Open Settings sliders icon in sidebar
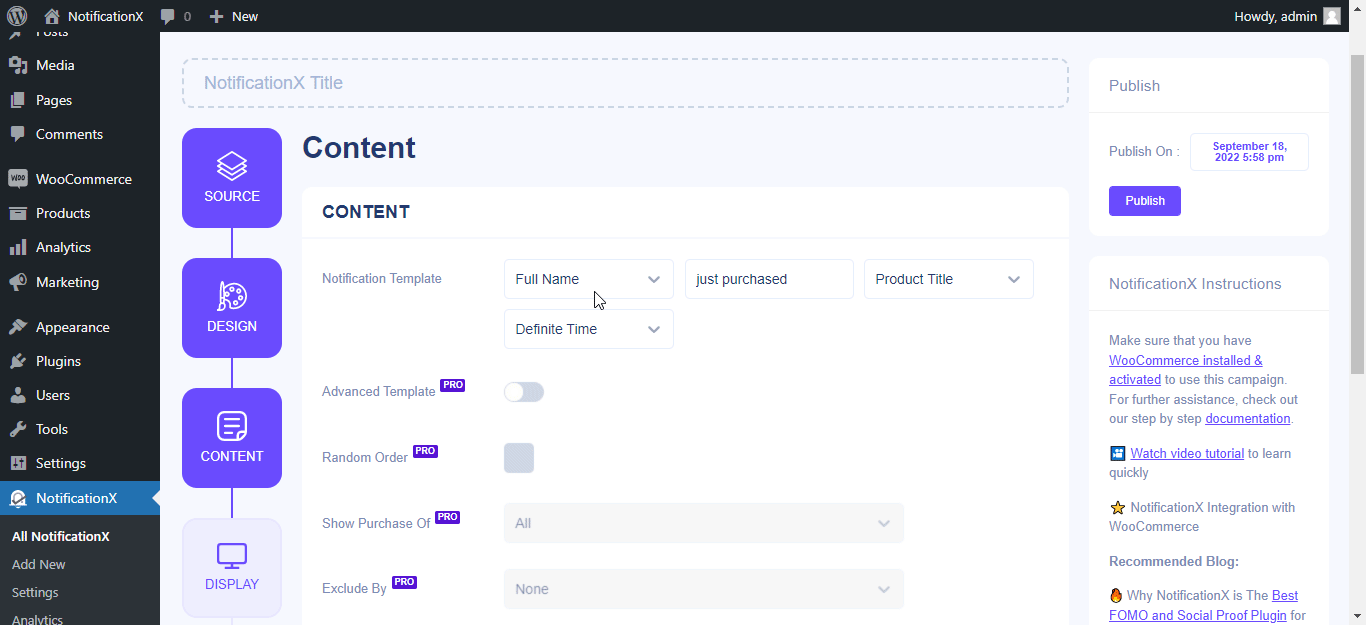This screenshot has height=625, width=1366. pyautogui.click(x=18, y=463)
